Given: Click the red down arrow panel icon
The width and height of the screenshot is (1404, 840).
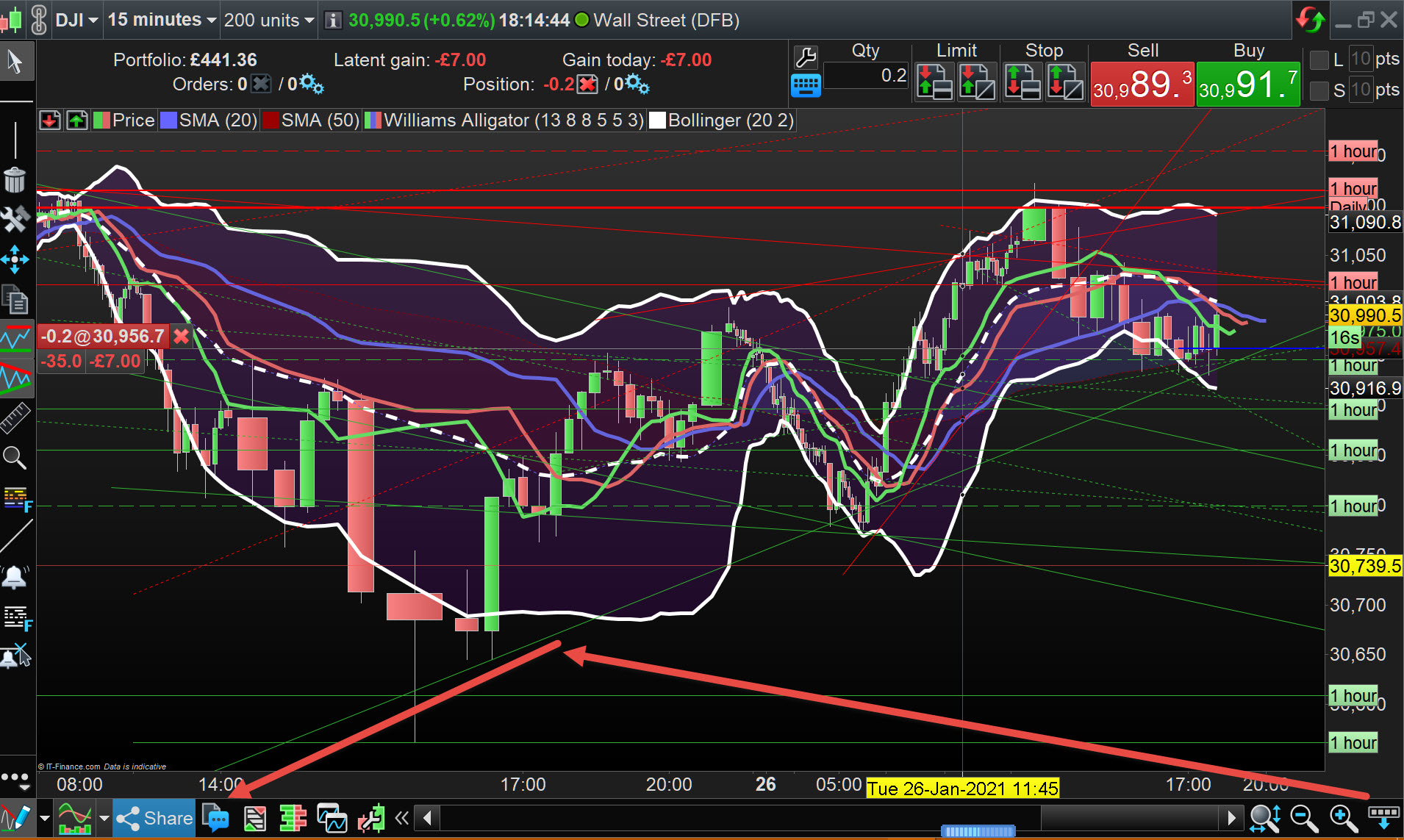Looking at the screenshot, I should [x=50, y=121].
